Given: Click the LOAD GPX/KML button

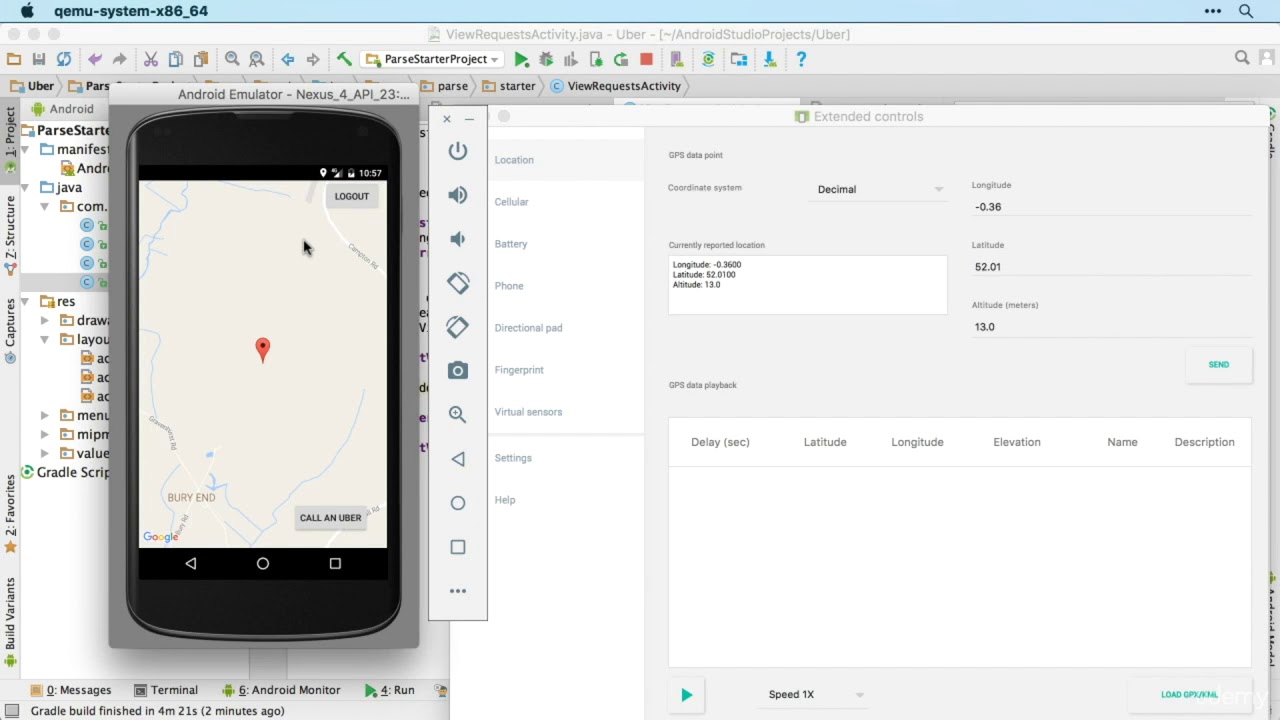Looking at the screenshot, I should pyautogui.click(x=1189, y=694).
